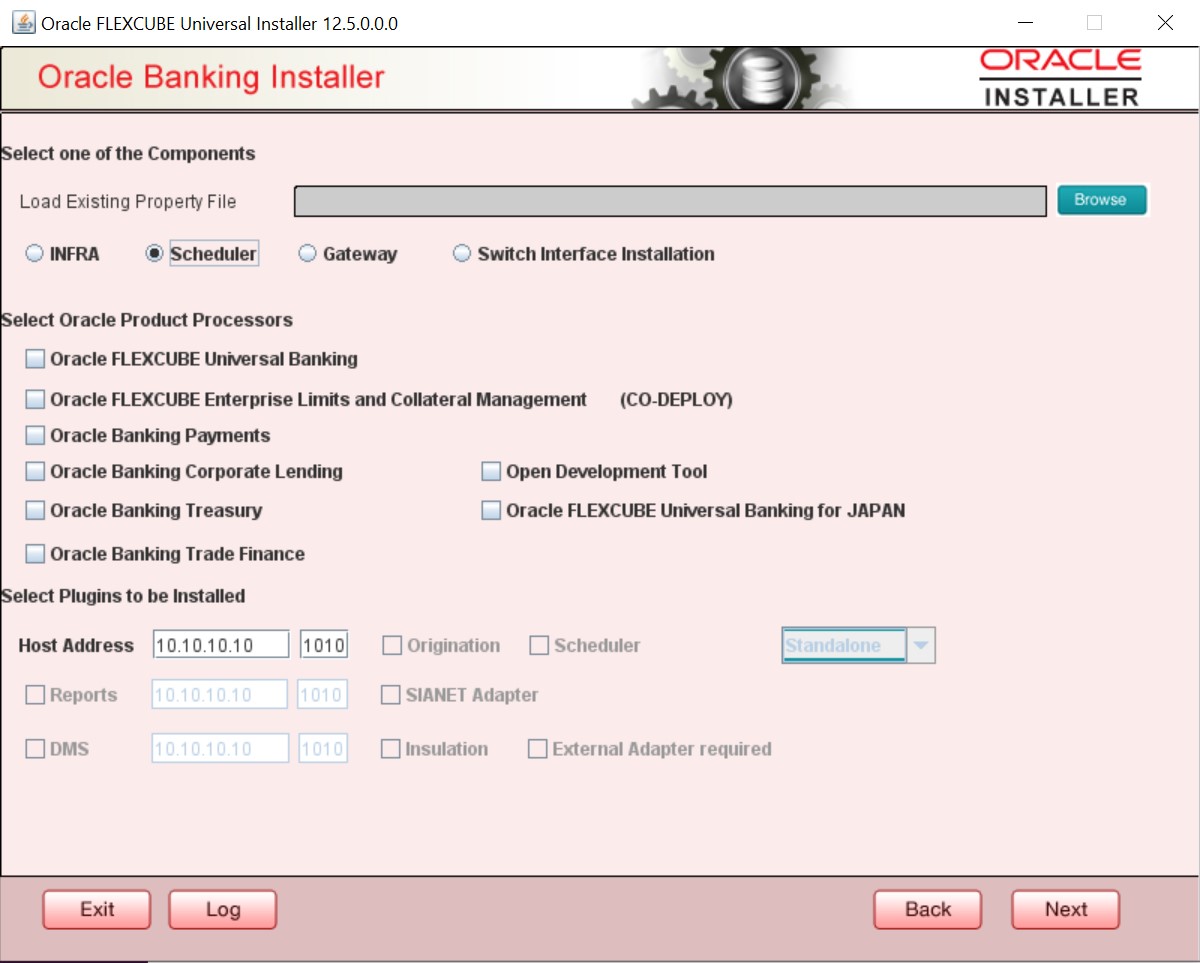
Task: Go Back to previous installer step
Action: pos(928,909)
